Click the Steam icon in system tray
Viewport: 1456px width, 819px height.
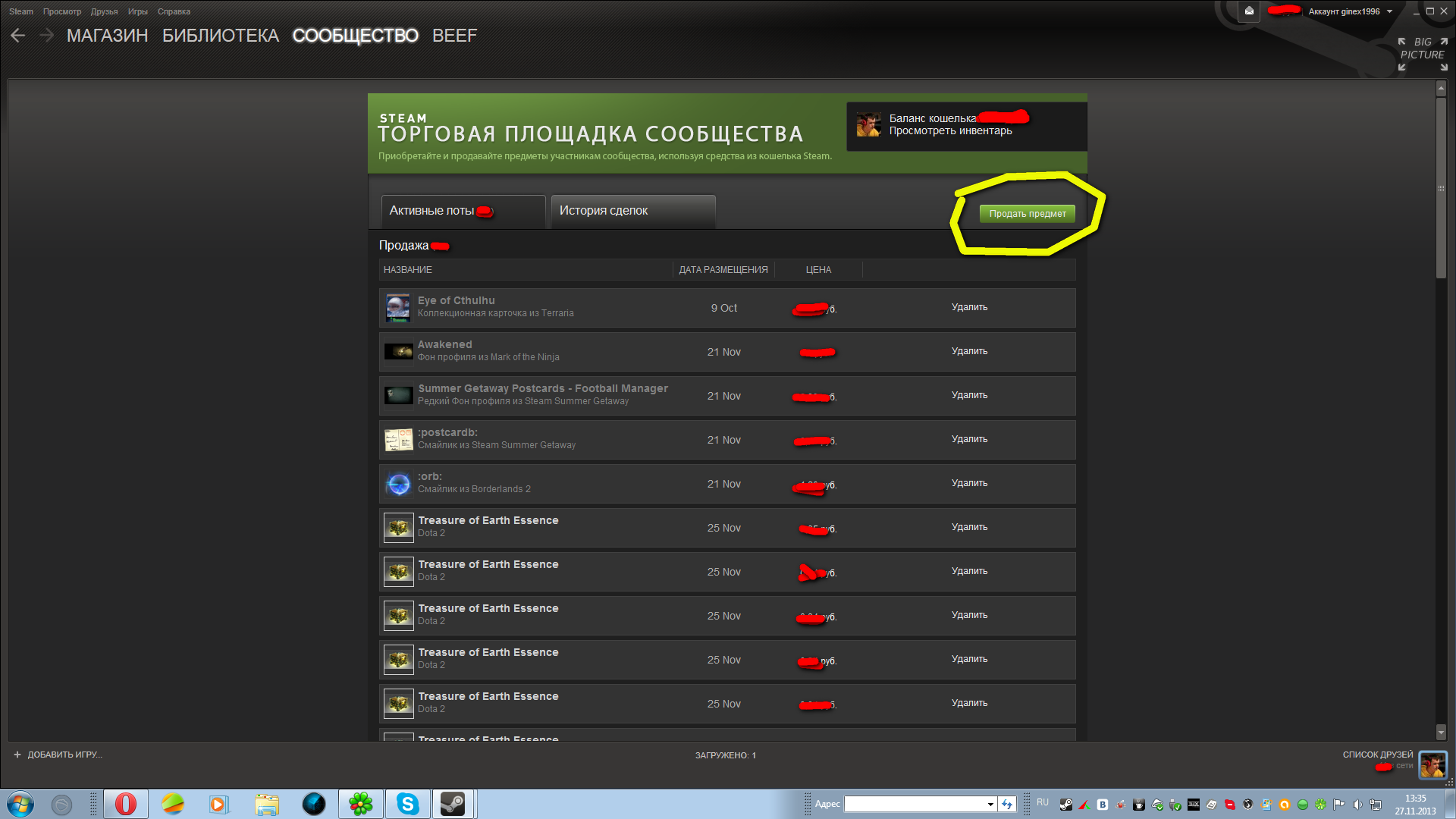coord(1065,805)
